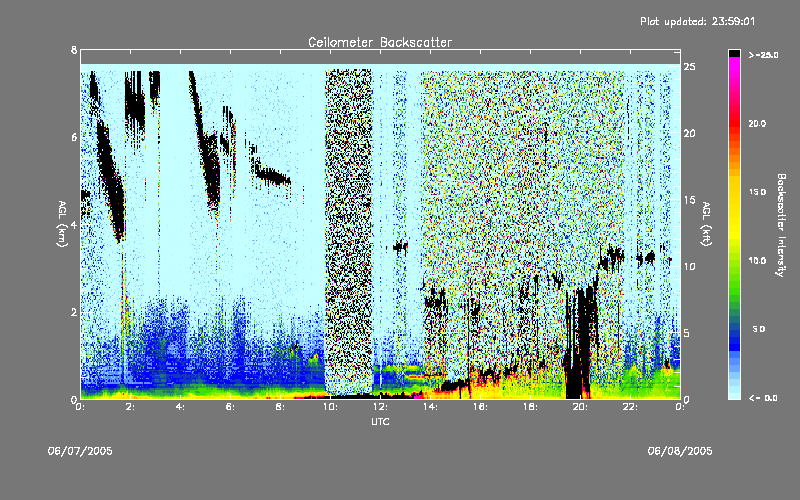Click the '2' tick on left km axis

(x=74, y=312)
